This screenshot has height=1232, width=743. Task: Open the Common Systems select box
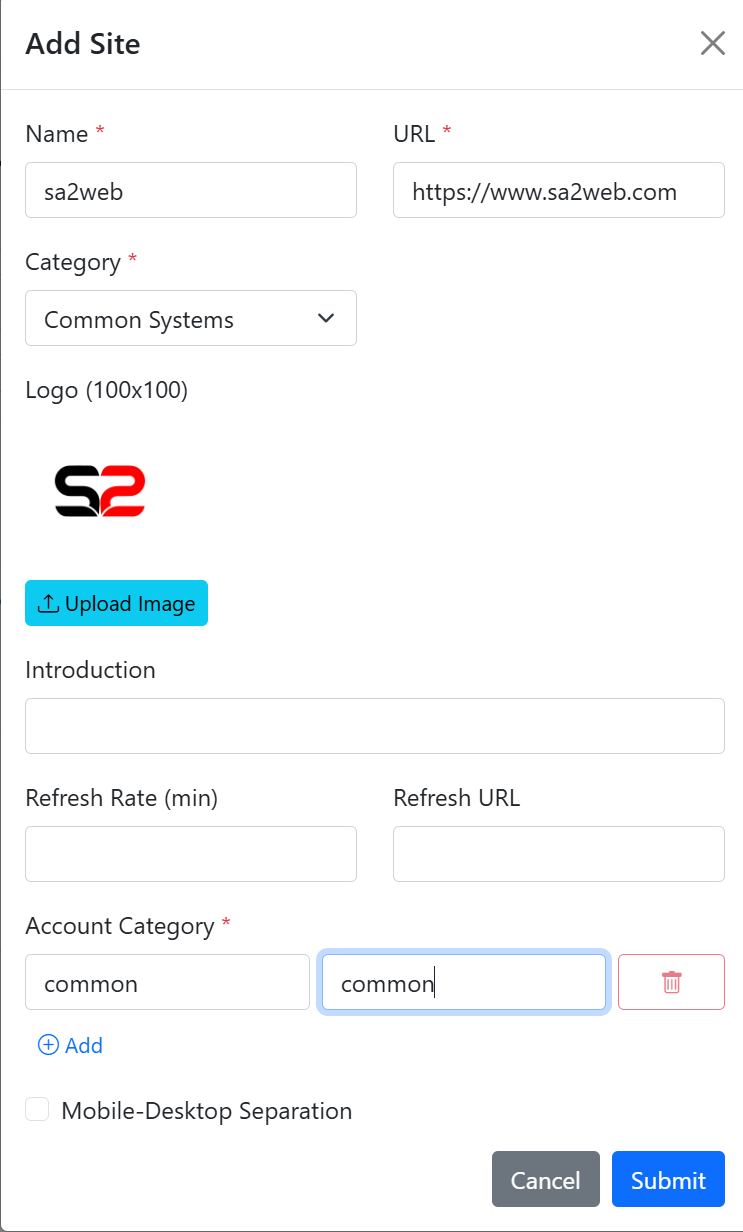click(x=191, y=318)
